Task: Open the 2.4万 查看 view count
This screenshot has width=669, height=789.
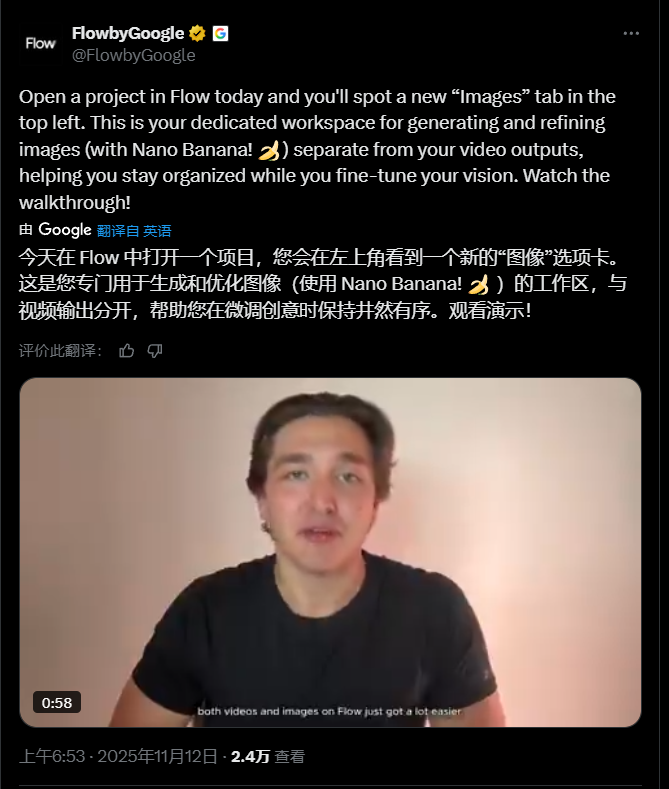Action: pyautogui.click(x=268, y=756)
